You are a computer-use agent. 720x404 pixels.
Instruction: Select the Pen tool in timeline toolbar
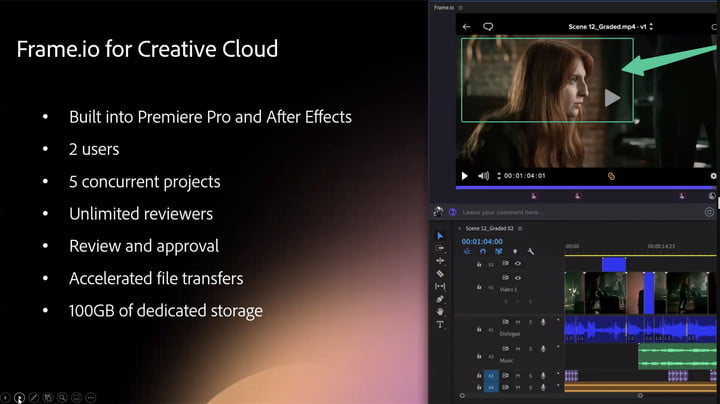(x=440, y=299)
